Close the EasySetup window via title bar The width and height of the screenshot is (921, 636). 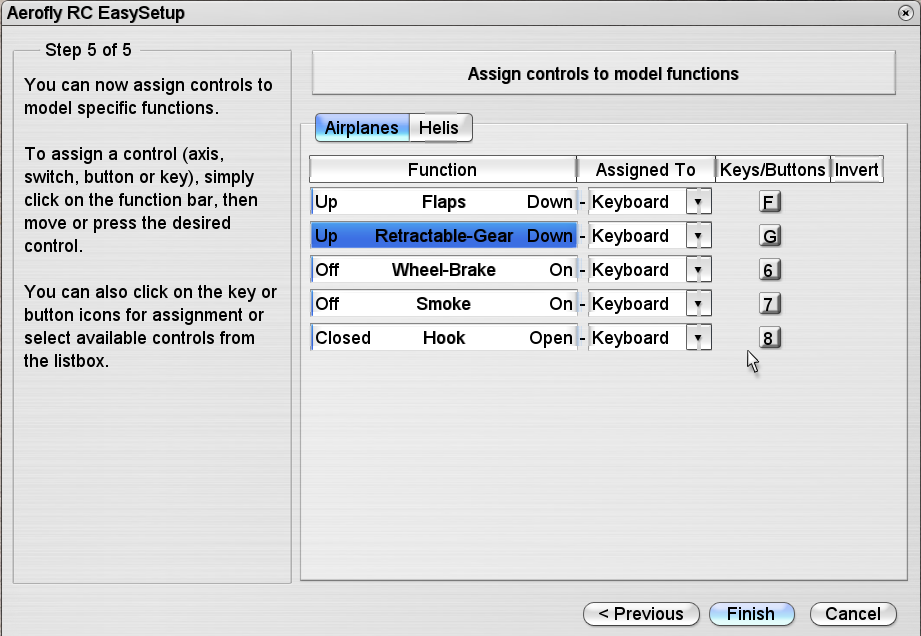point(905,13)
